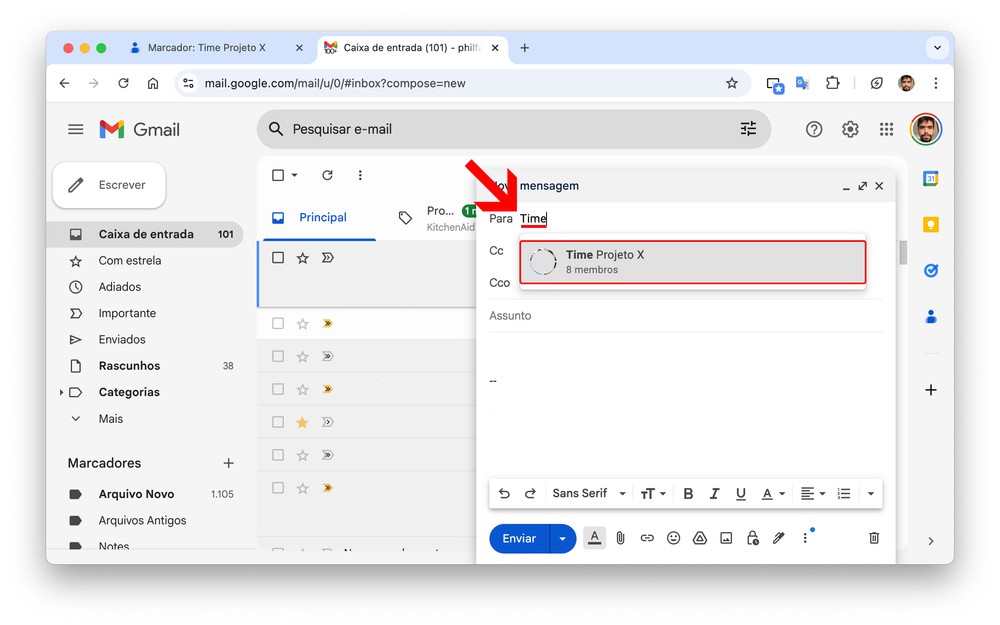Open the Enviados folder
The height and width of the screenshot is (625, 1000).
122,339
